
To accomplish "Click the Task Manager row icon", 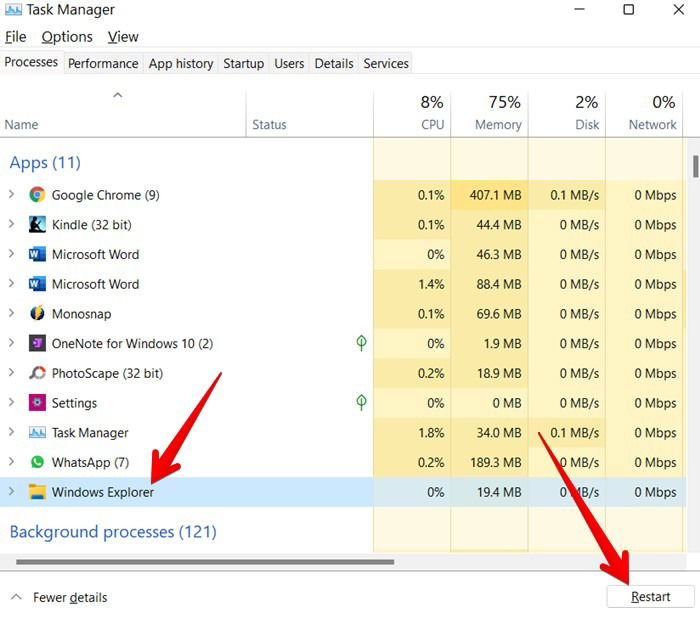I will point(37,432).
